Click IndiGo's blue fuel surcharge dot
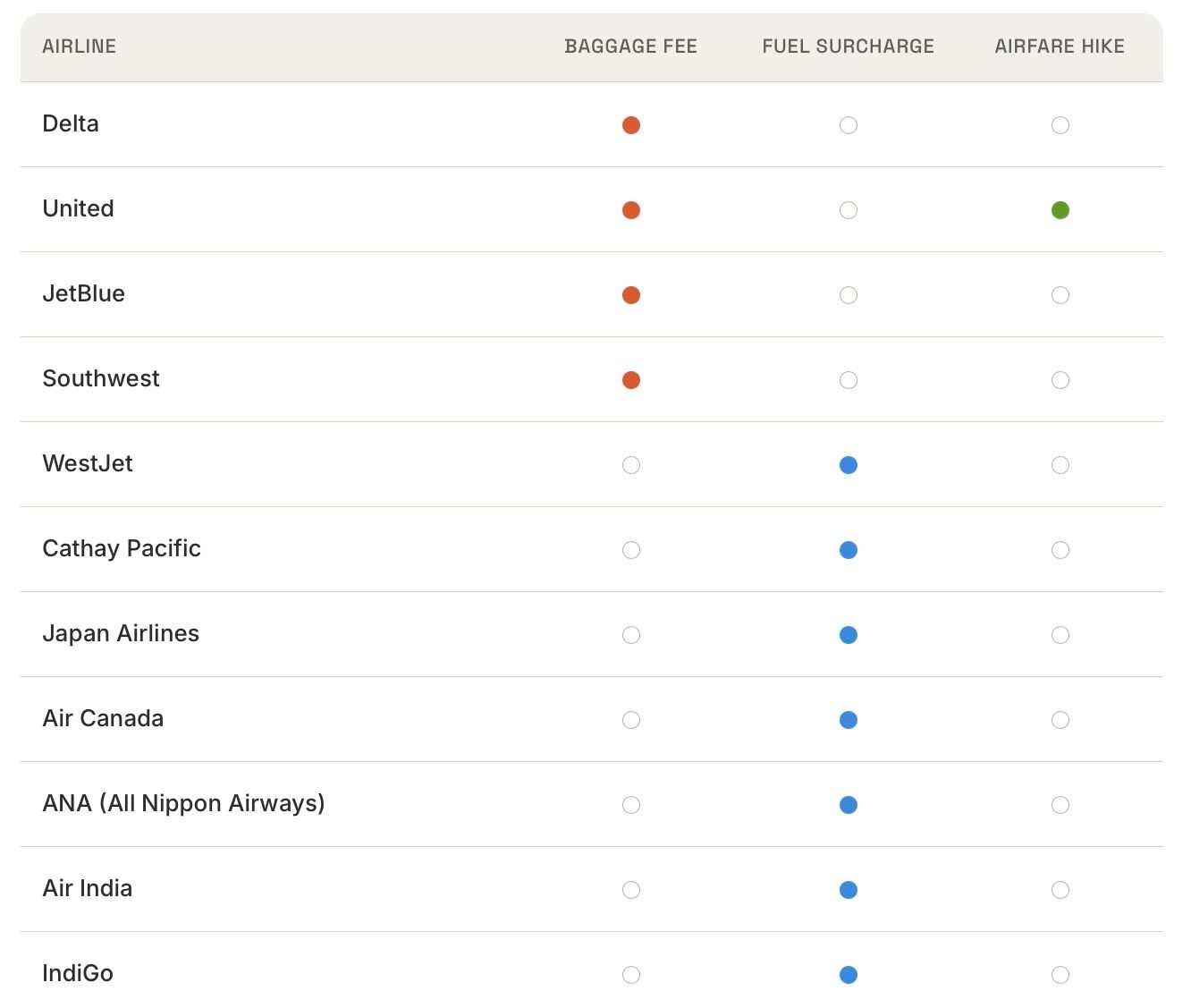Screen dimensions: 1191x1008 coord(849,975)
